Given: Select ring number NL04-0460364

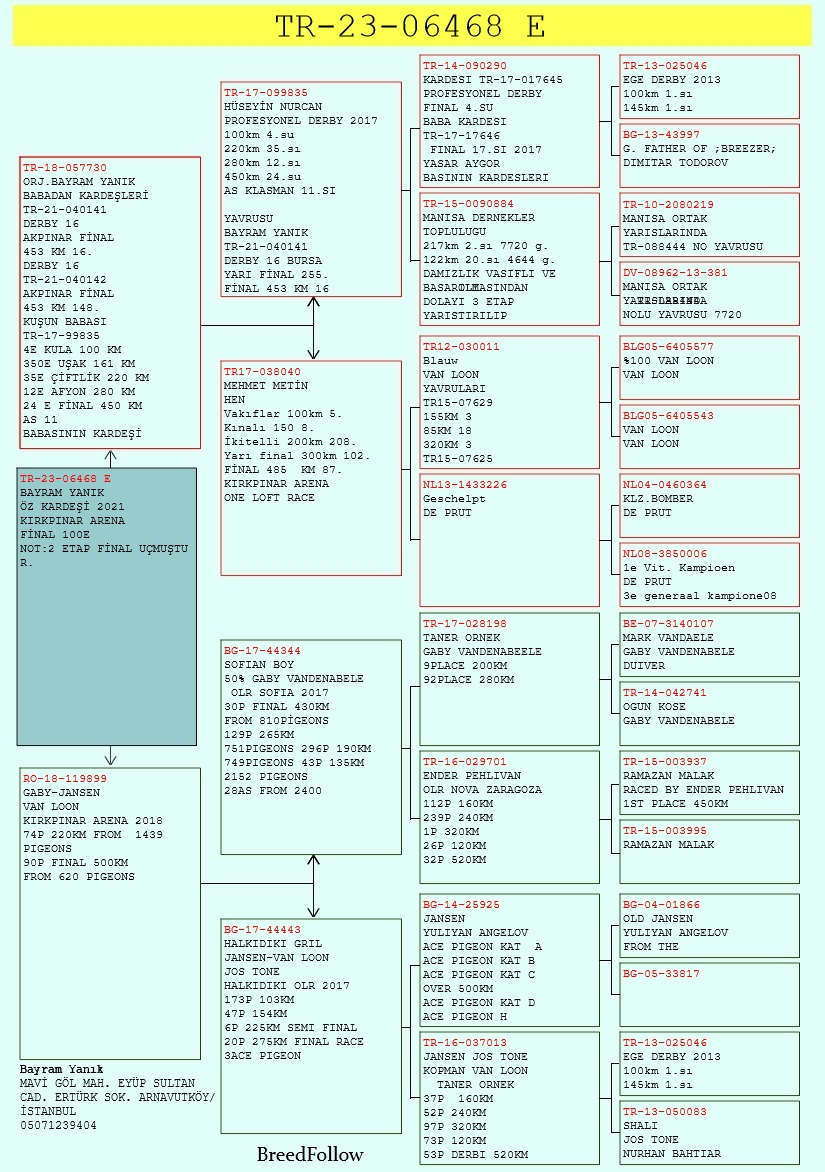Looking at the screenshot, I should 665,484.
